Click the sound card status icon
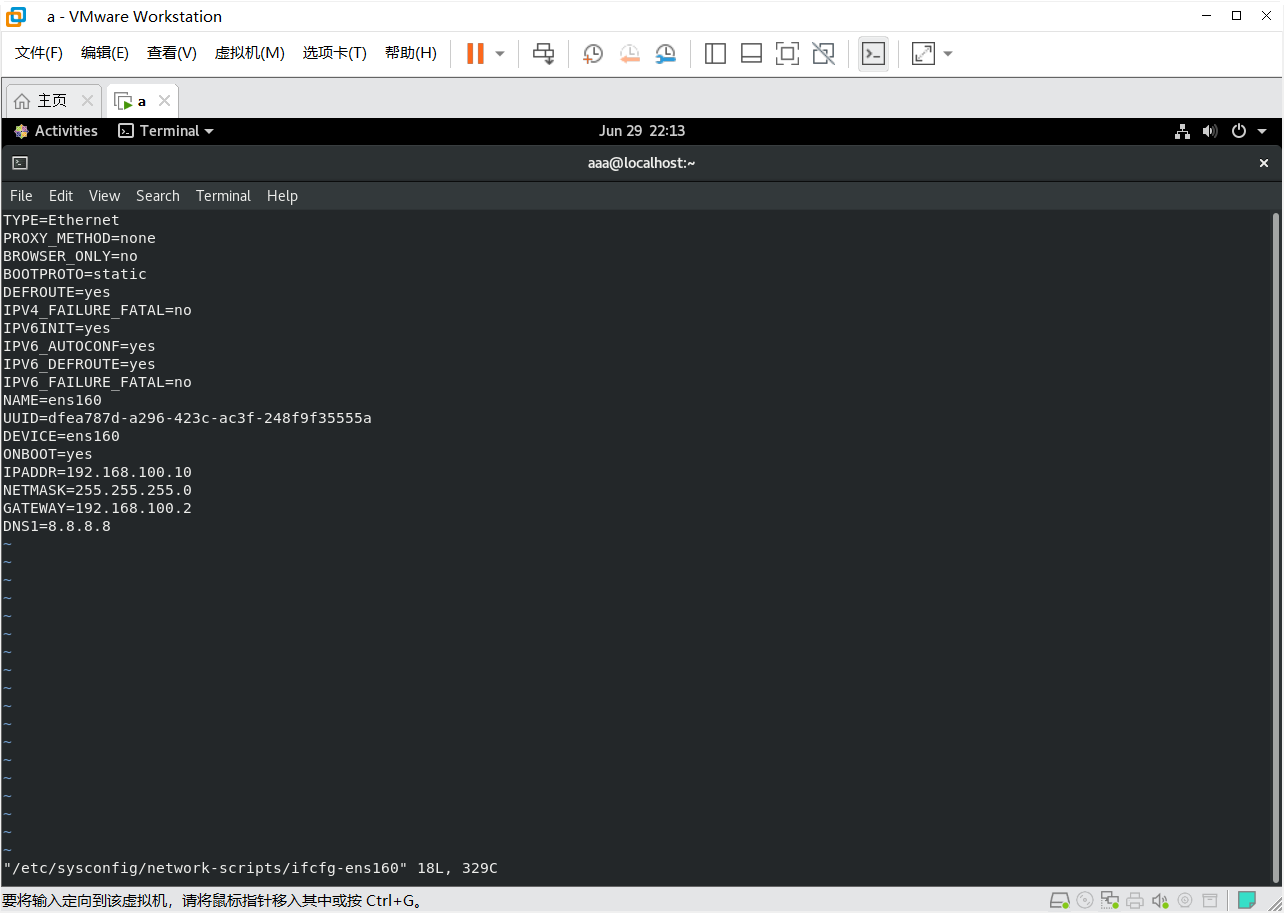Screen dimensions: 1284x913 click(1160, 901)
